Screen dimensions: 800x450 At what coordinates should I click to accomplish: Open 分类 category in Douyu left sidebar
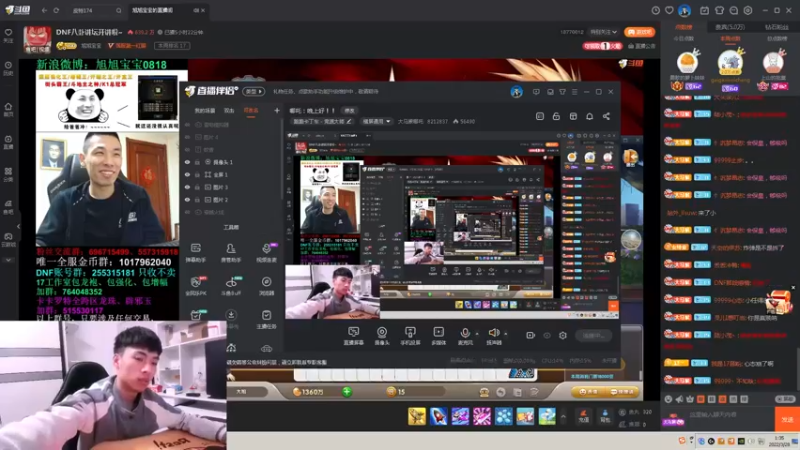[8, 174]
